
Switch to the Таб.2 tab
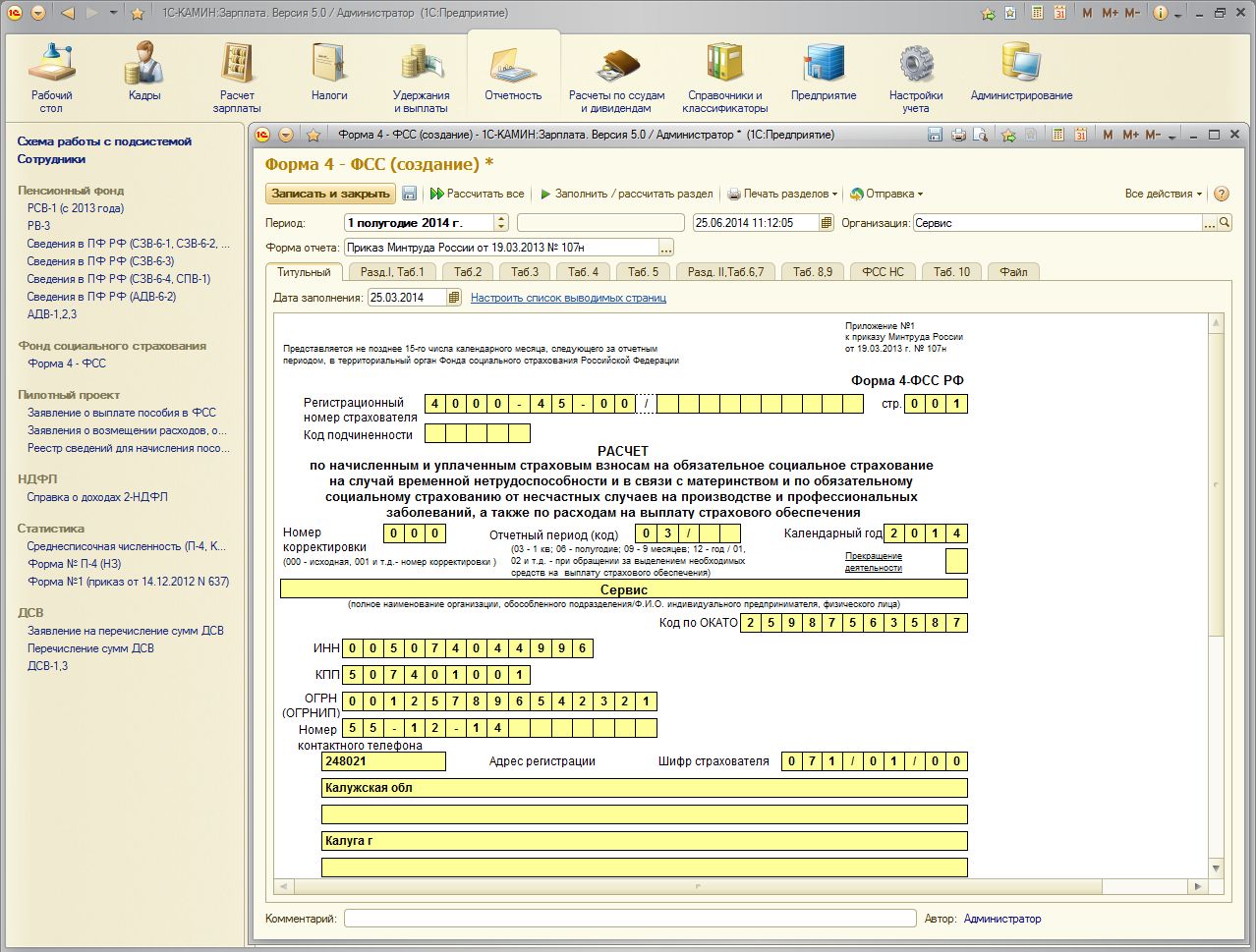[468, 272]
